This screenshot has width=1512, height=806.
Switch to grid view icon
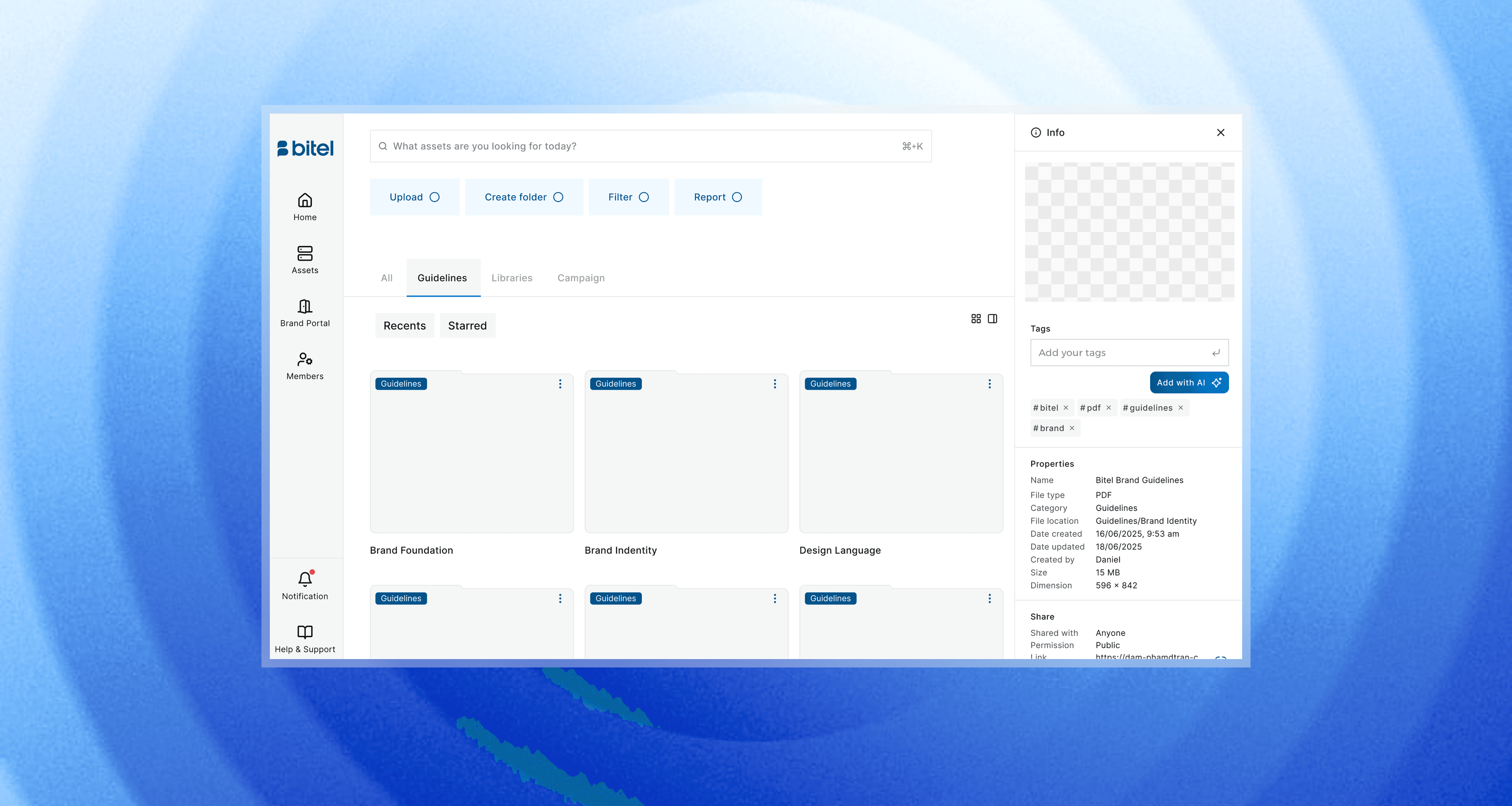976,318
